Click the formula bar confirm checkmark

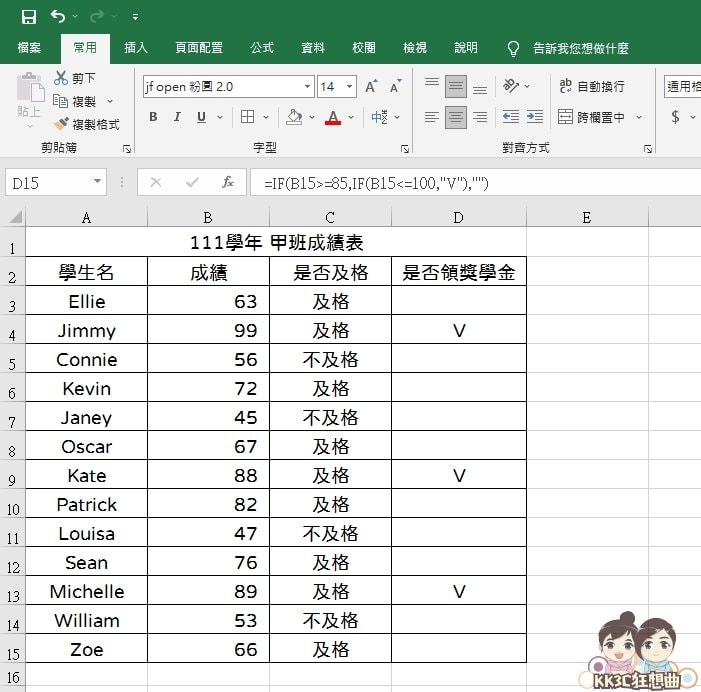[x=192, y=182]
